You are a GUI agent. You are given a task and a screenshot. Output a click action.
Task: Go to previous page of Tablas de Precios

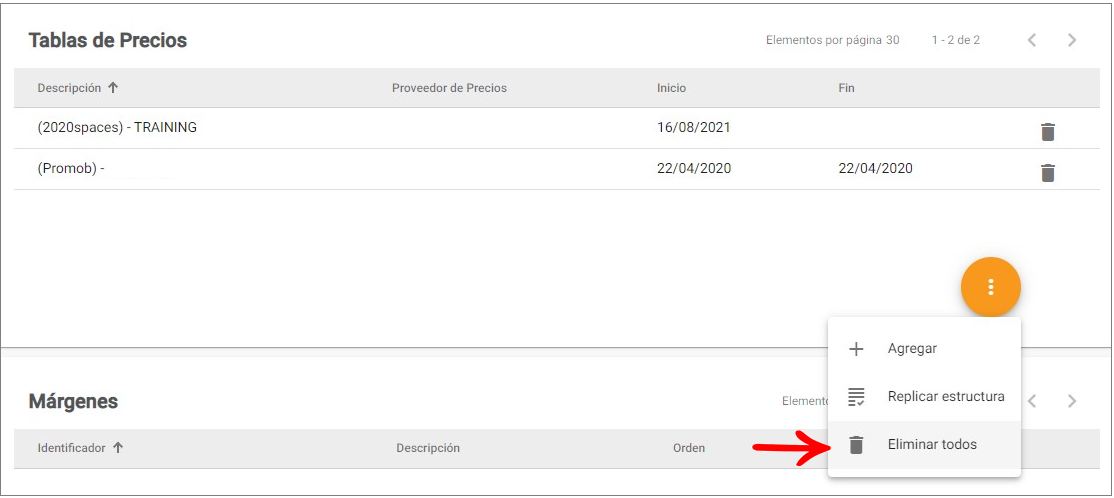pos(1032,40)
